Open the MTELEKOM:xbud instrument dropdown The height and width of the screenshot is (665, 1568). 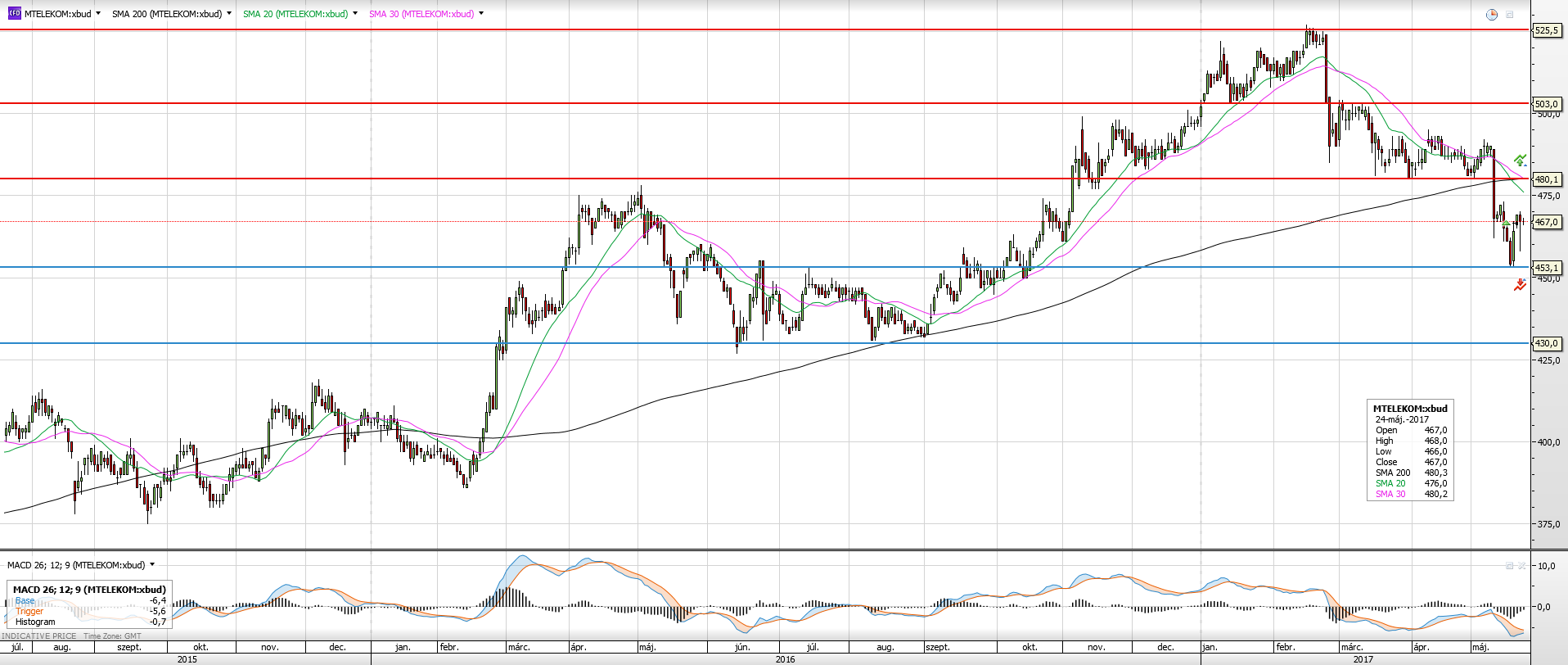pos(98,14)
